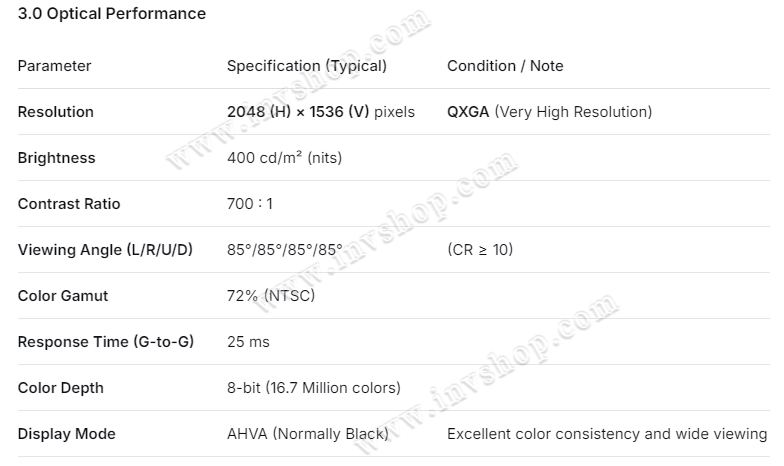Click the "Resolution" row label
This screenshot has width=784, height=466.
tap(56, 112)
